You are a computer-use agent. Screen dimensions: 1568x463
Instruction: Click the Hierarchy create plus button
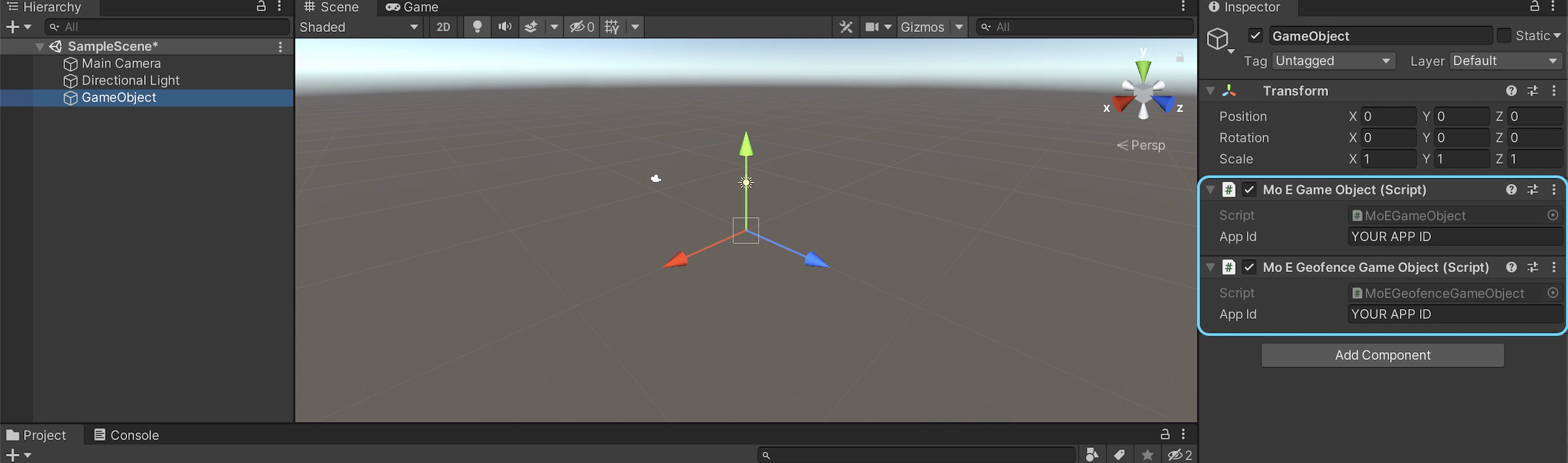[x=12, y=27]
